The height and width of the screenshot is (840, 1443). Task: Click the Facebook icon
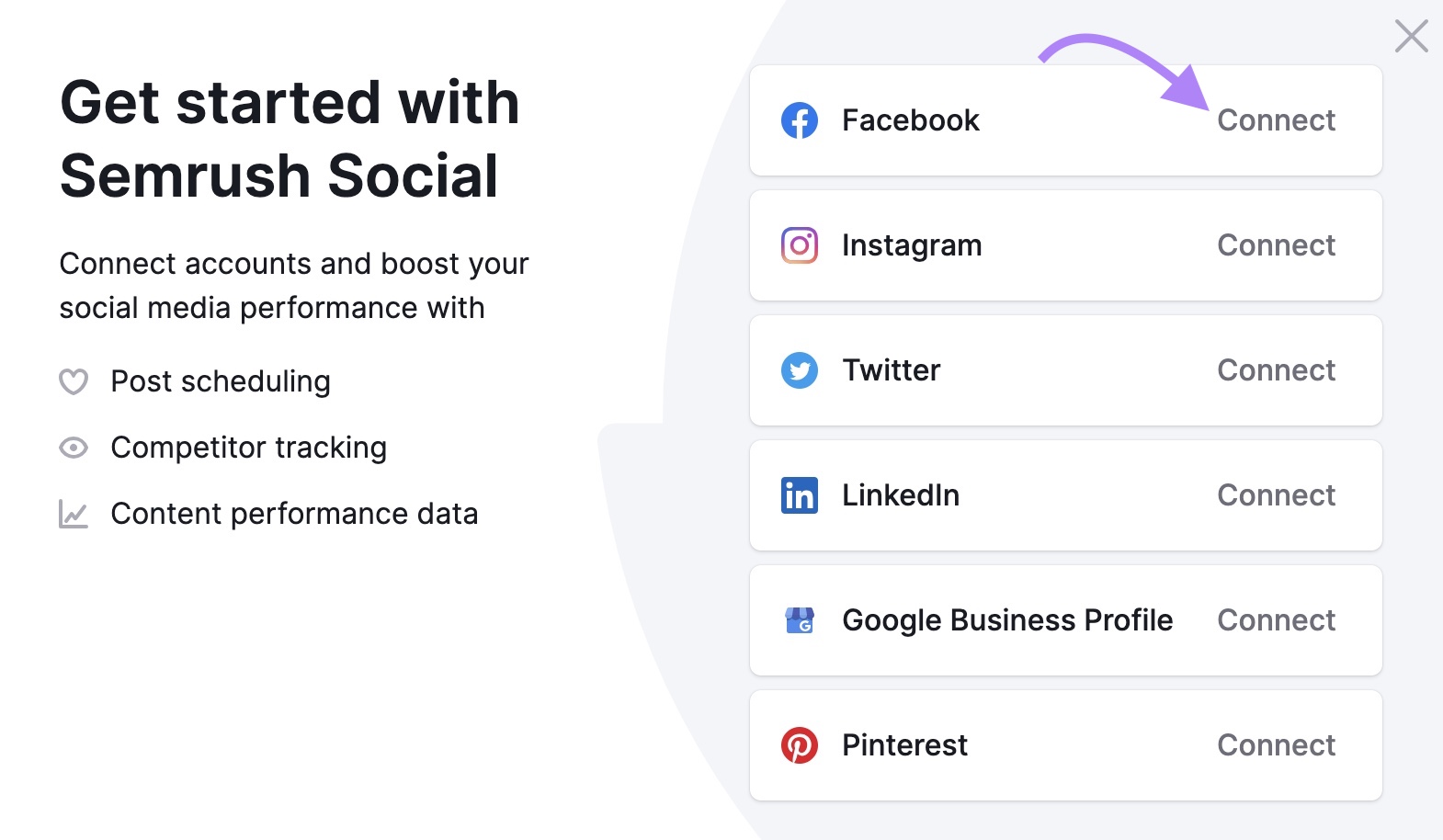pos(801,120)
